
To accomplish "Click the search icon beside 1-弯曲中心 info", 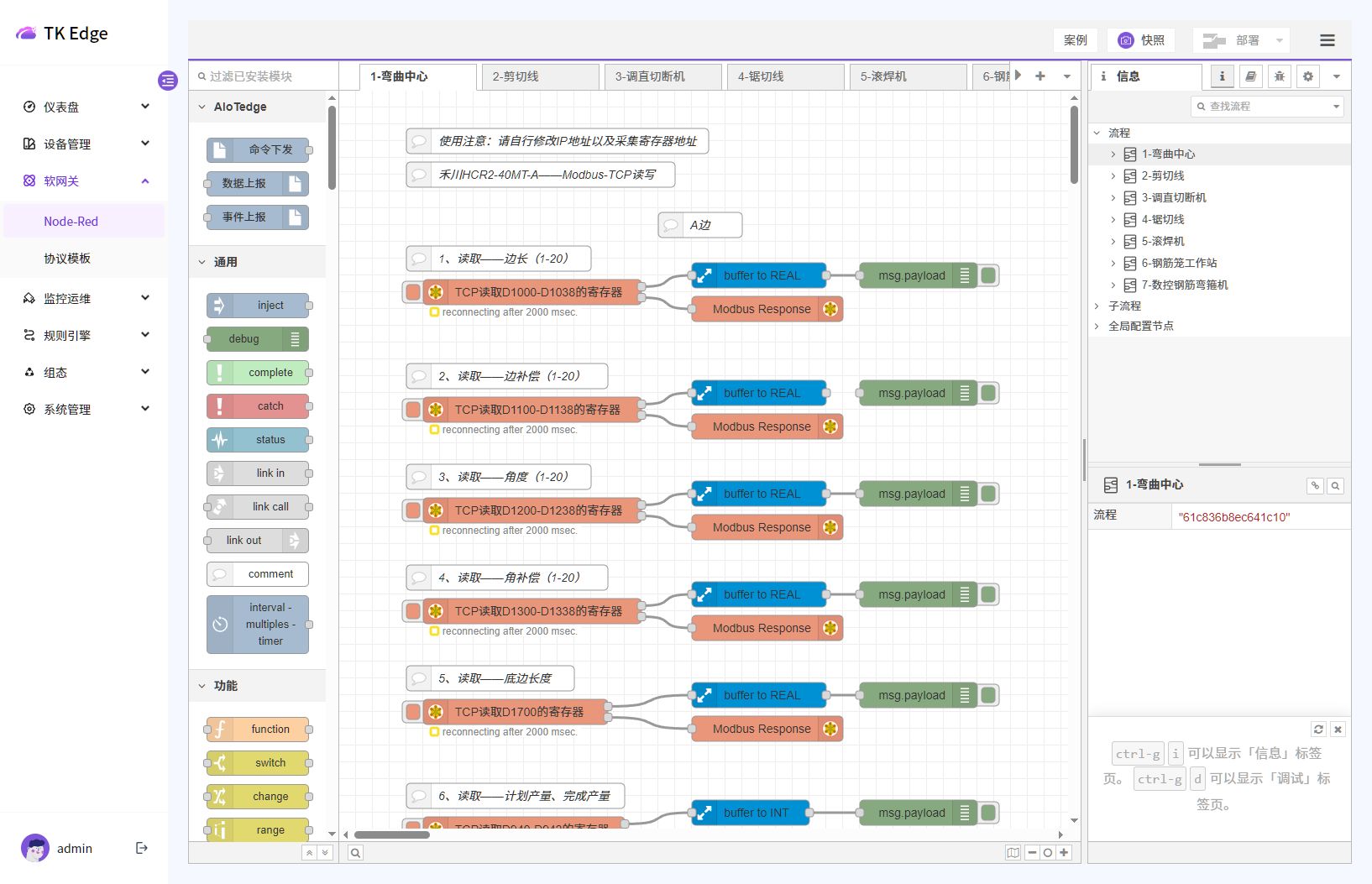I will tap(1335, 485).
